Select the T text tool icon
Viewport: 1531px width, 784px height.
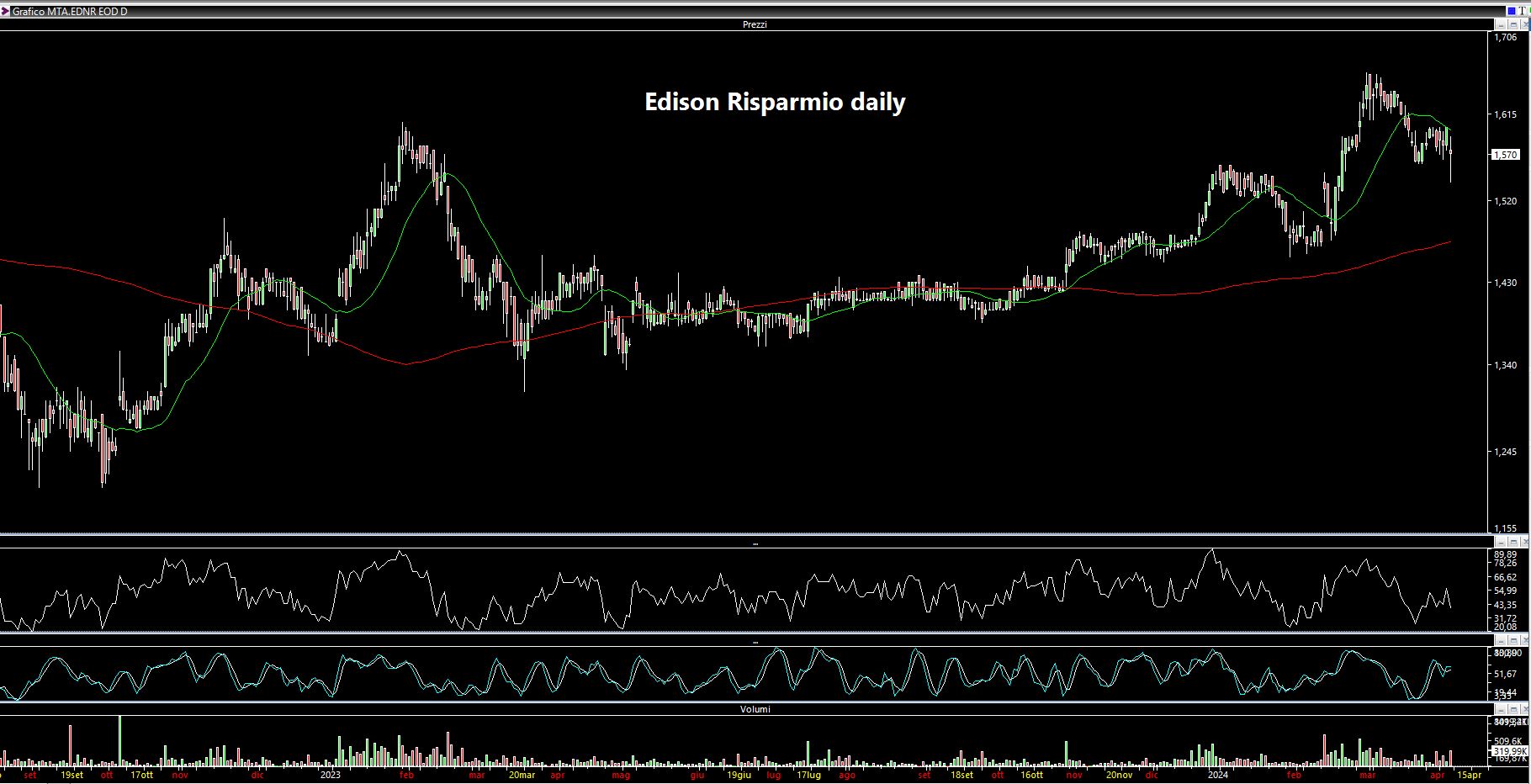[1523, 11]
